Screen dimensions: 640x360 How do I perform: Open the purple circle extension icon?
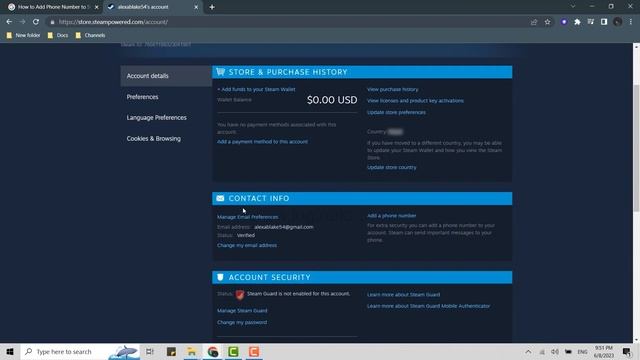click(x=564, y=22)
